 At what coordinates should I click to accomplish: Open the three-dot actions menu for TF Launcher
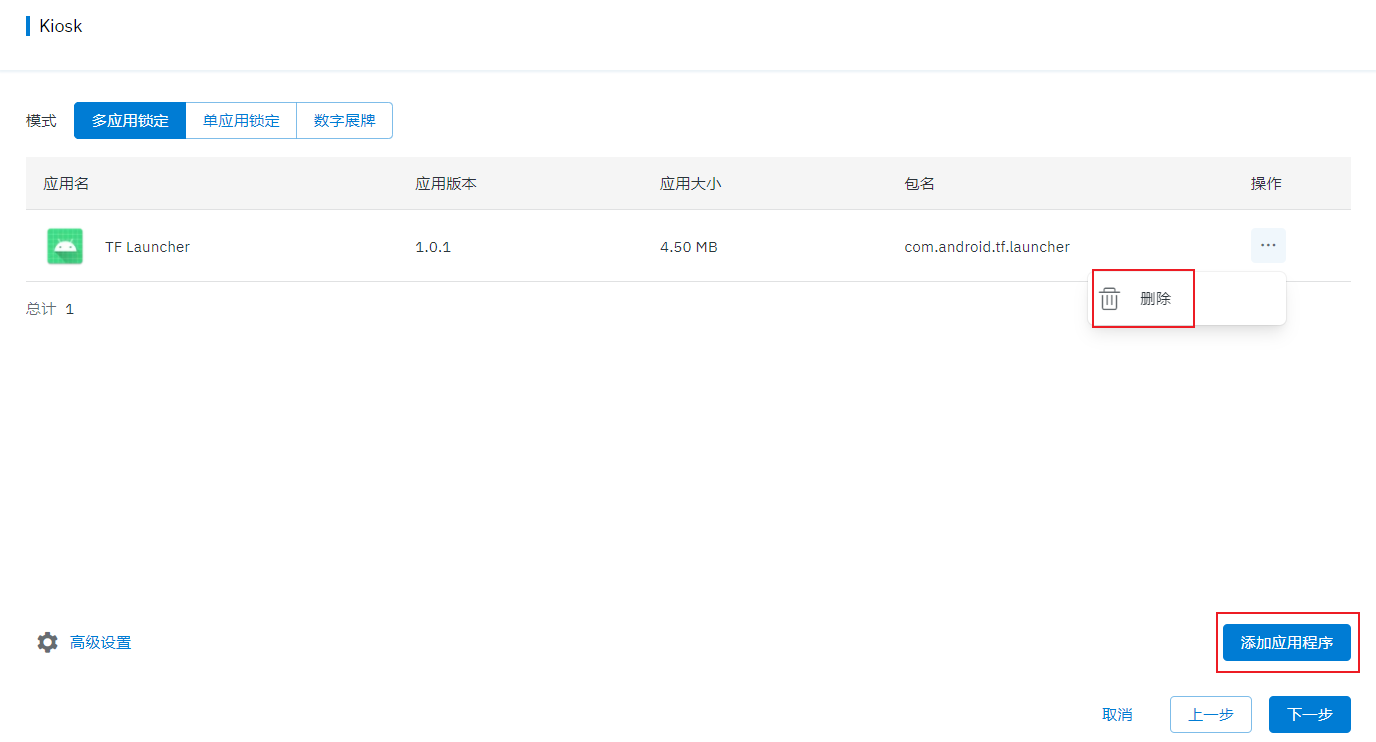pyautogui.click(x=1268, y=246)
